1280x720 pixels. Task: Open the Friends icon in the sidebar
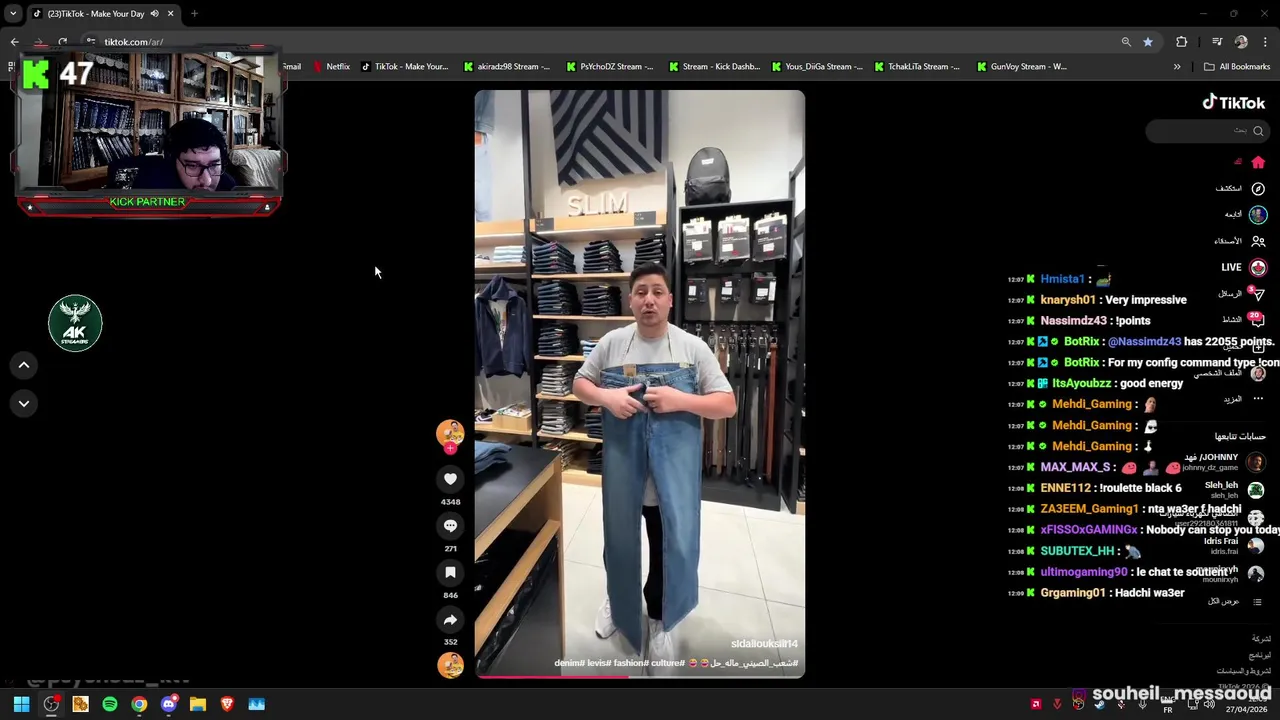1258,241
